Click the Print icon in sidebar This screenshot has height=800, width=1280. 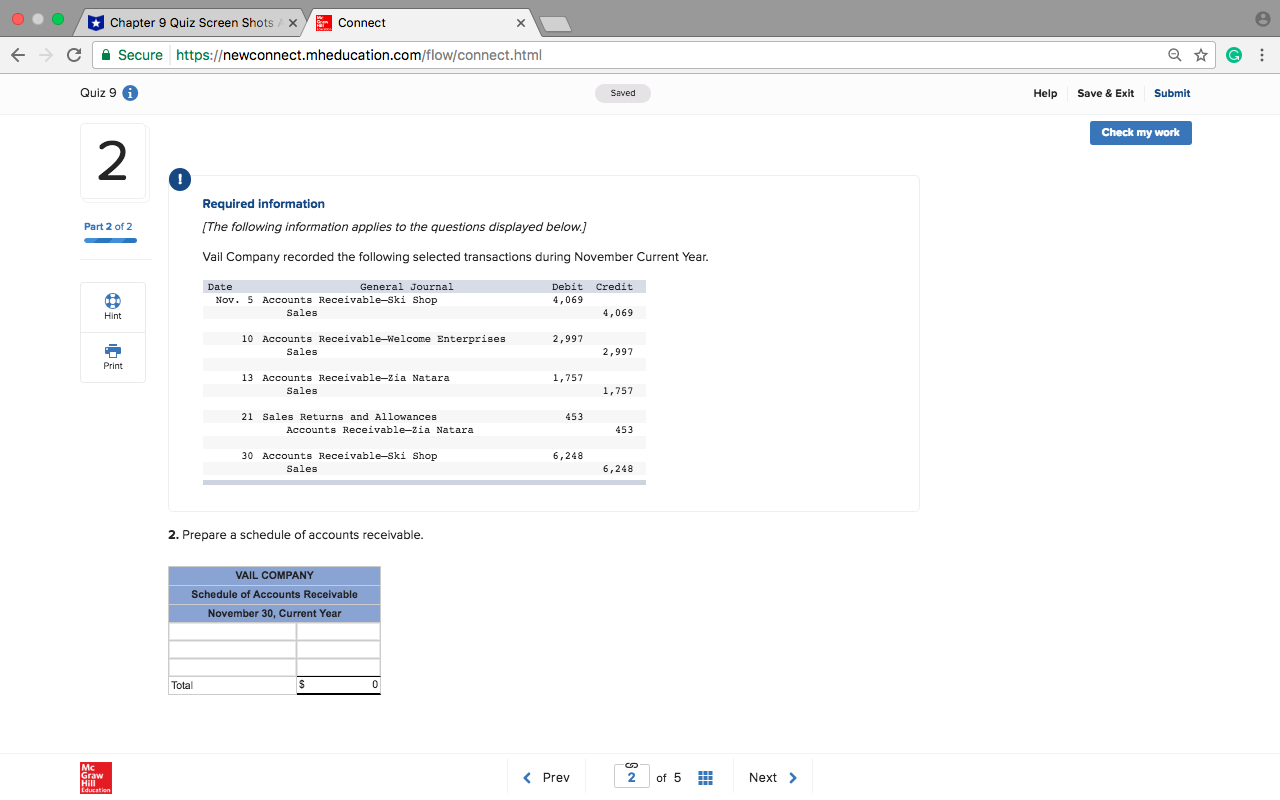[113, 351]
